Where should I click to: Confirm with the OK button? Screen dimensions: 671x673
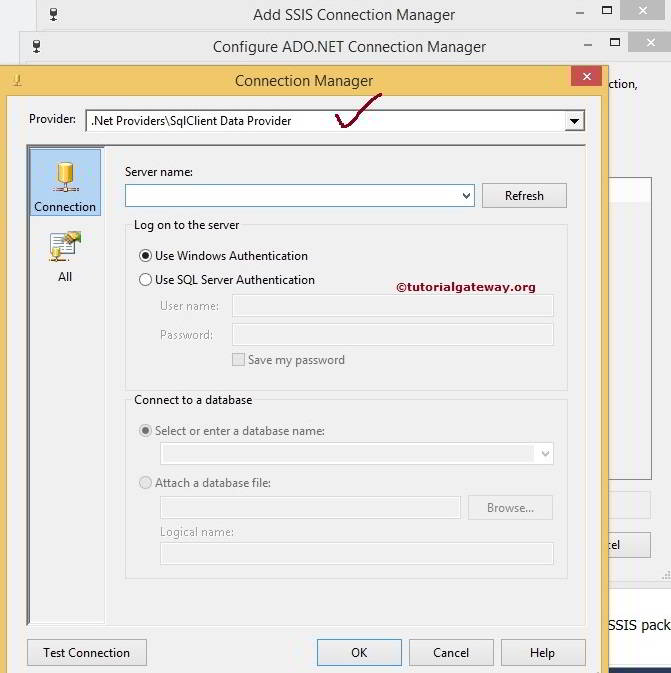point(359,652)
